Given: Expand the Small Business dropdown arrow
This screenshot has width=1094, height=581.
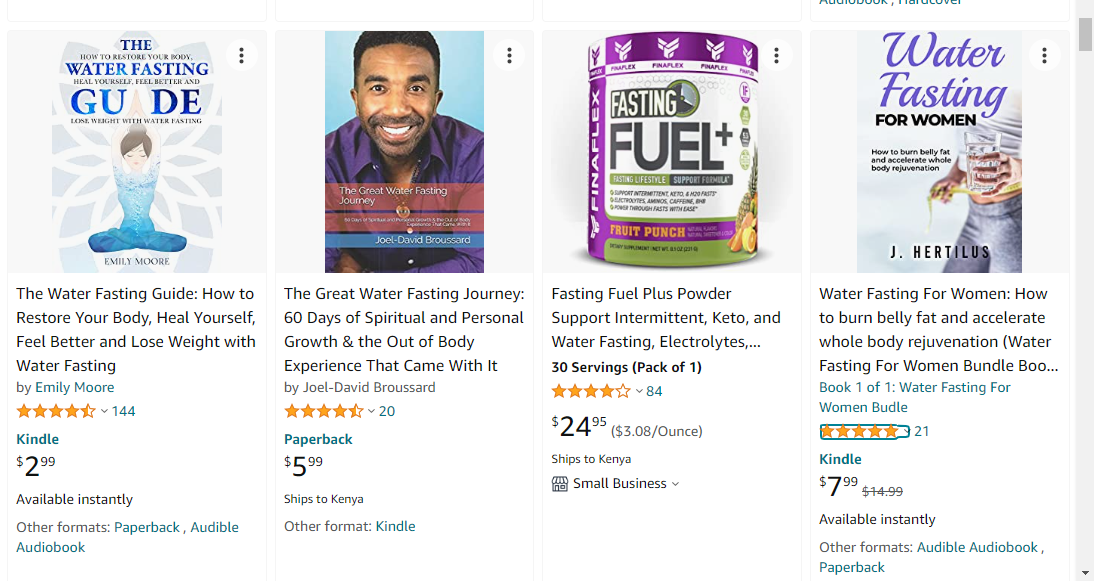Looking at the screenshot, I should pyautogui.click(x=675, y=484).
